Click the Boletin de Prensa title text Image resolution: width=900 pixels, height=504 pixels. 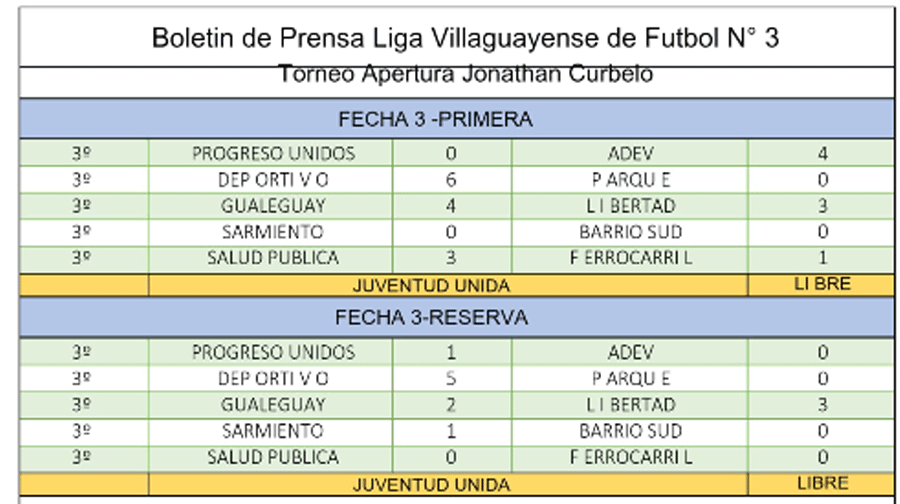pos(465,38)
